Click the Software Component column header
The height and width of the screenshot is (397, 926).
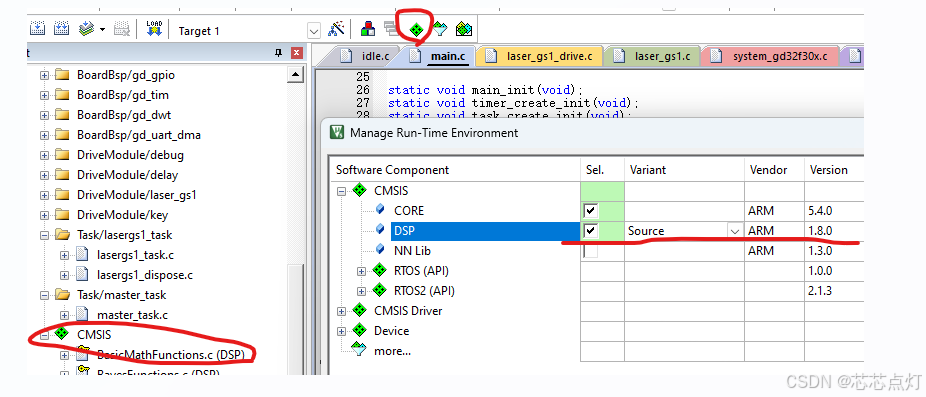pyautogui.click(x=455, y=170)
